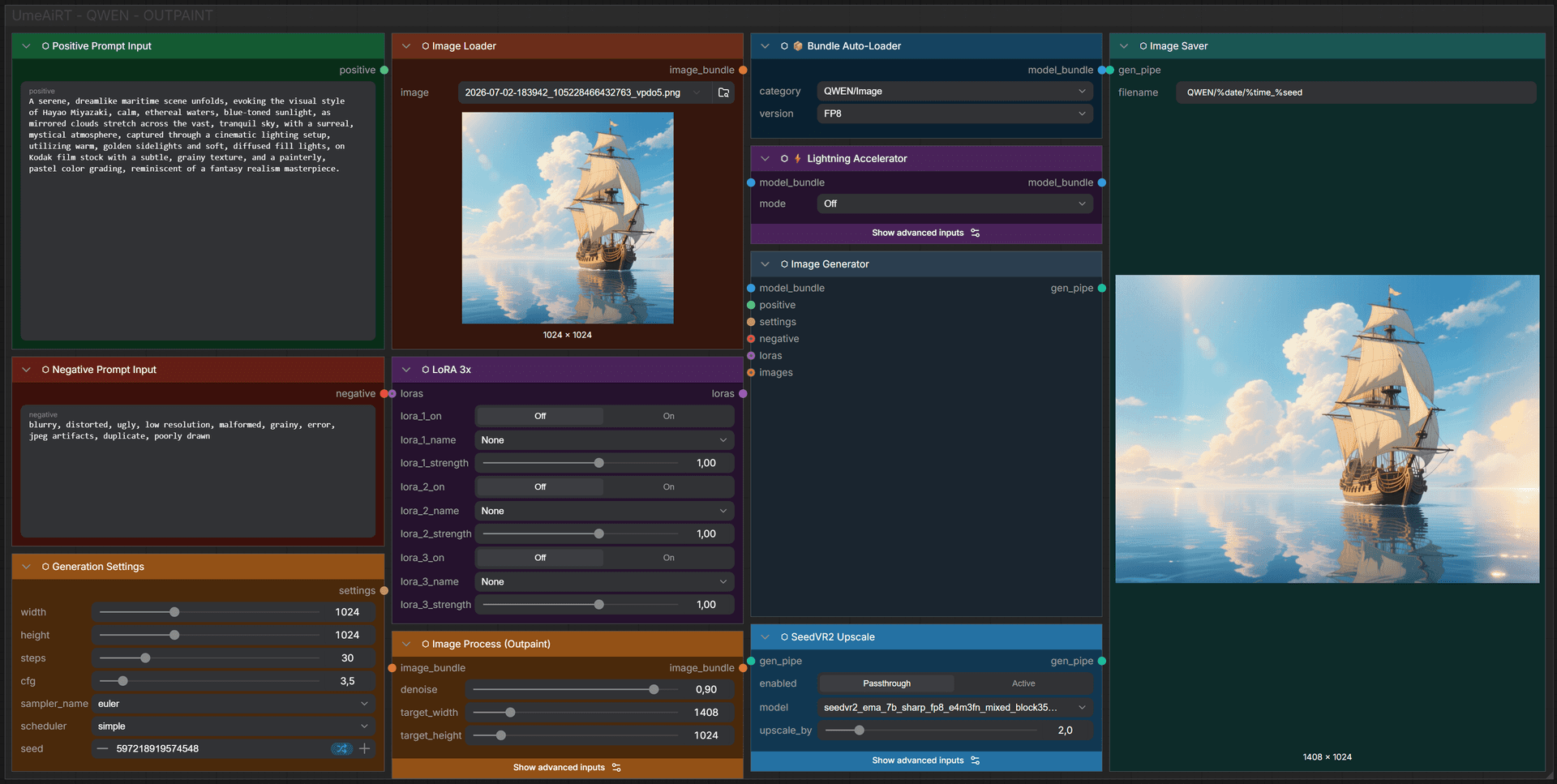This screenshot has width=1557, height=784.
Task: Switch lora_2_on to On
Action: tap(668, 486)
